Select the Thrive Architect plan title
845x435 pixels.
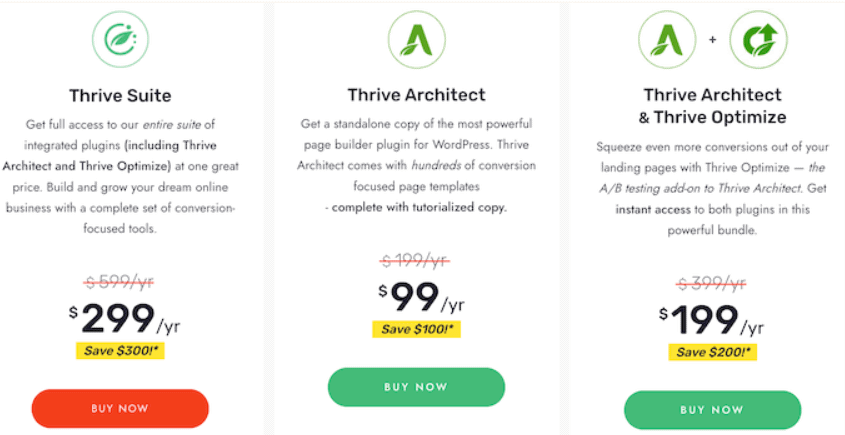click(x=416, y=95)
